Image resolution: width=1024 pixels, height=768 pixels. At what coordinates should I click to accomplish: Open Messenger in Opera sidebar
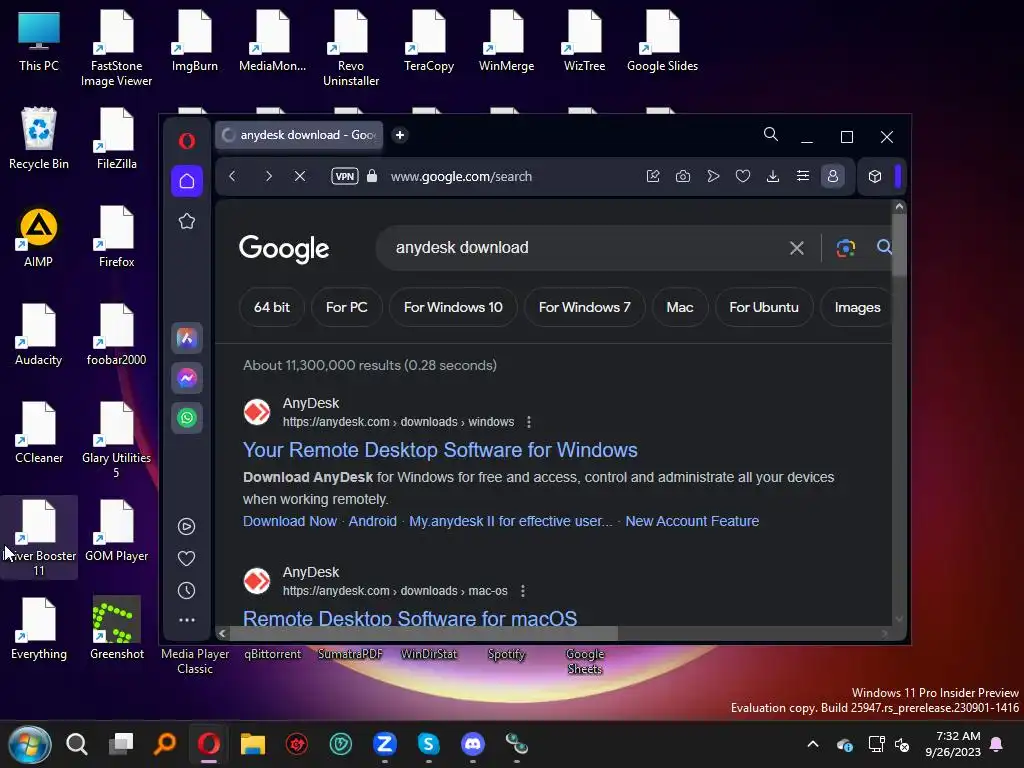[x=187, y=378]
